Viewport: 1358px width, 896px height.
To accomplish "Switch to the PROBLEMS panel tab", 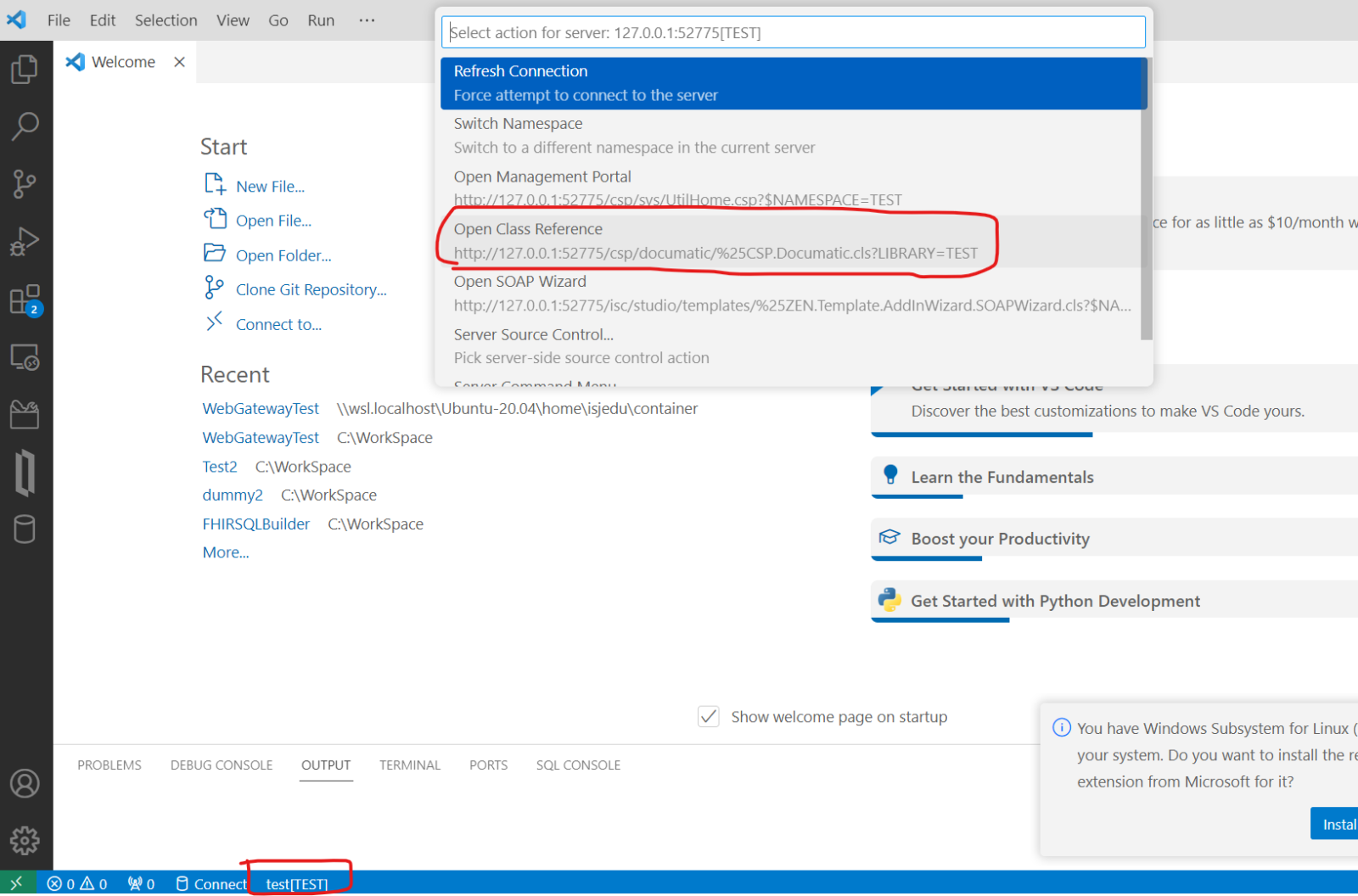I will click(109, 765).
